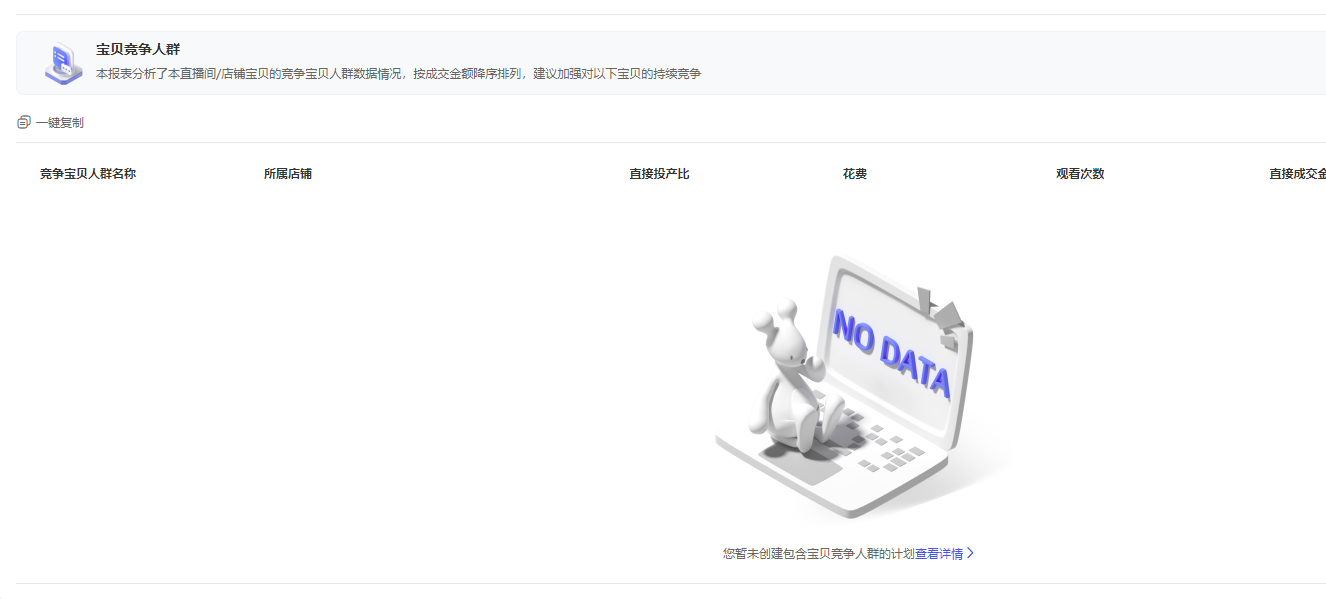The width and height of the screenshot is (1326, 599).
Task: Click the 宝贝竞争人群 report icon
Action: pos(63,63)
